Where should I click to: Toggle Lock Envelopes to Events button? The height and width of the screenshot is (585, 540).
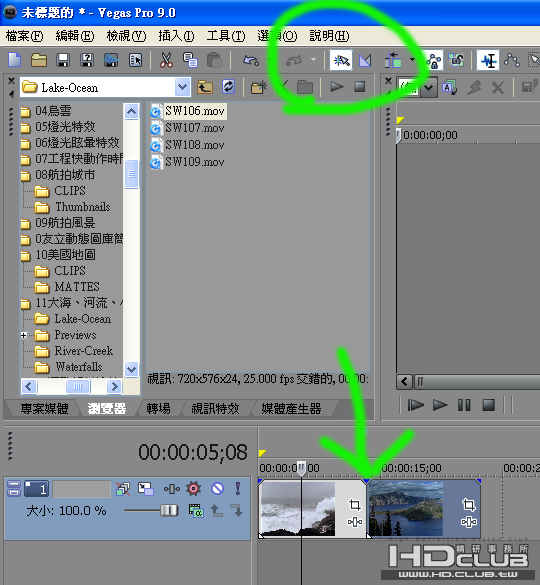click(434, 60)
